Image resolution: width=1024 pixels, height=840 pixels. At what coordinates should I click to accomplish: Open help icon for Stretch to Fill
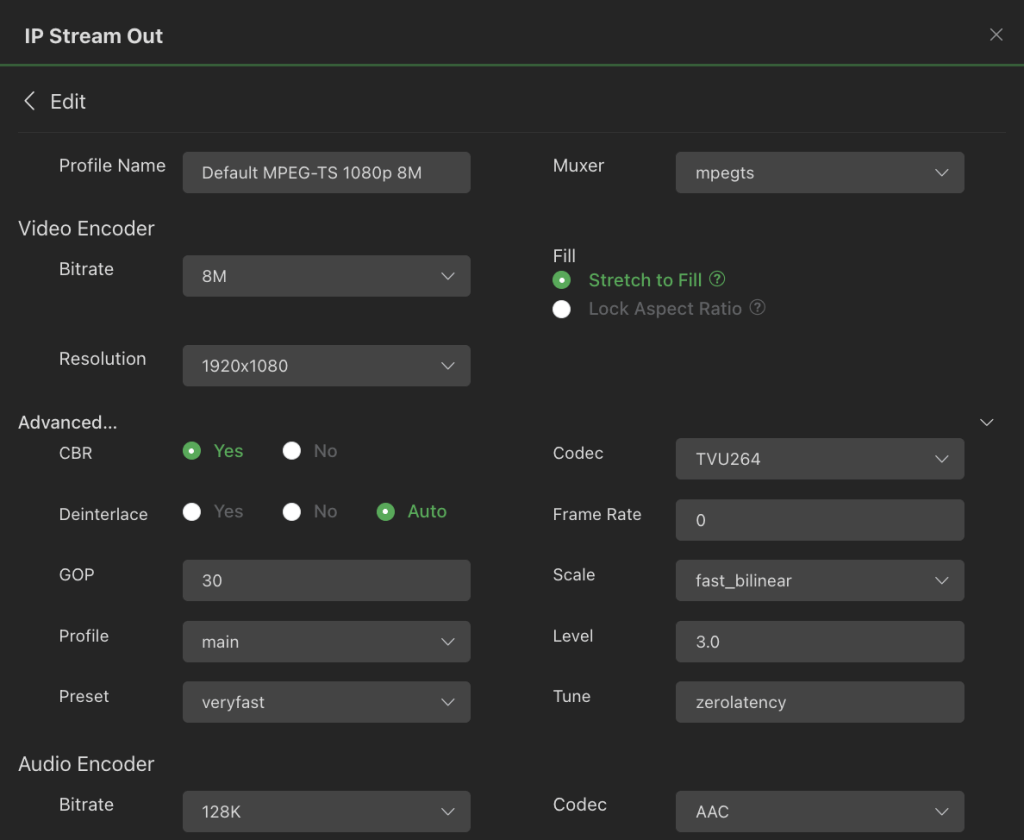coord(717,279)
